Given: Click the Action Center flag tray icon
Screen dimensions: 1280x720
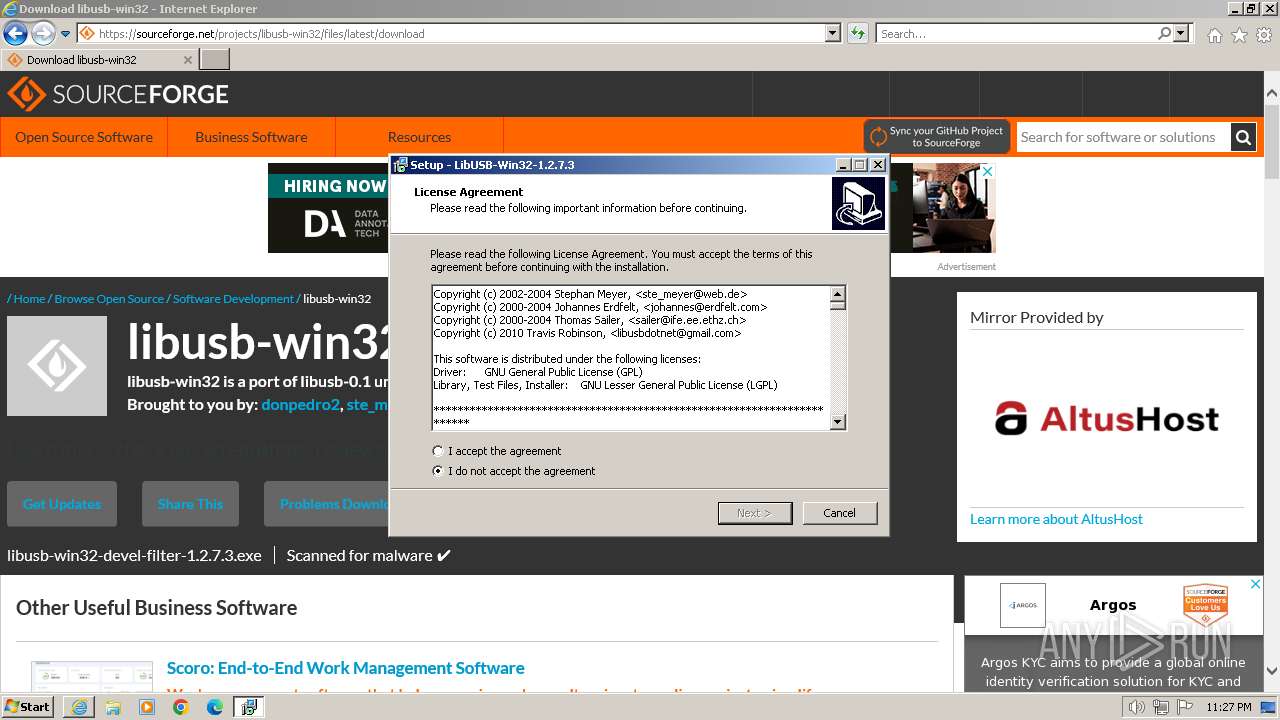Looking at the screenshot, I should pos(1185,707).
